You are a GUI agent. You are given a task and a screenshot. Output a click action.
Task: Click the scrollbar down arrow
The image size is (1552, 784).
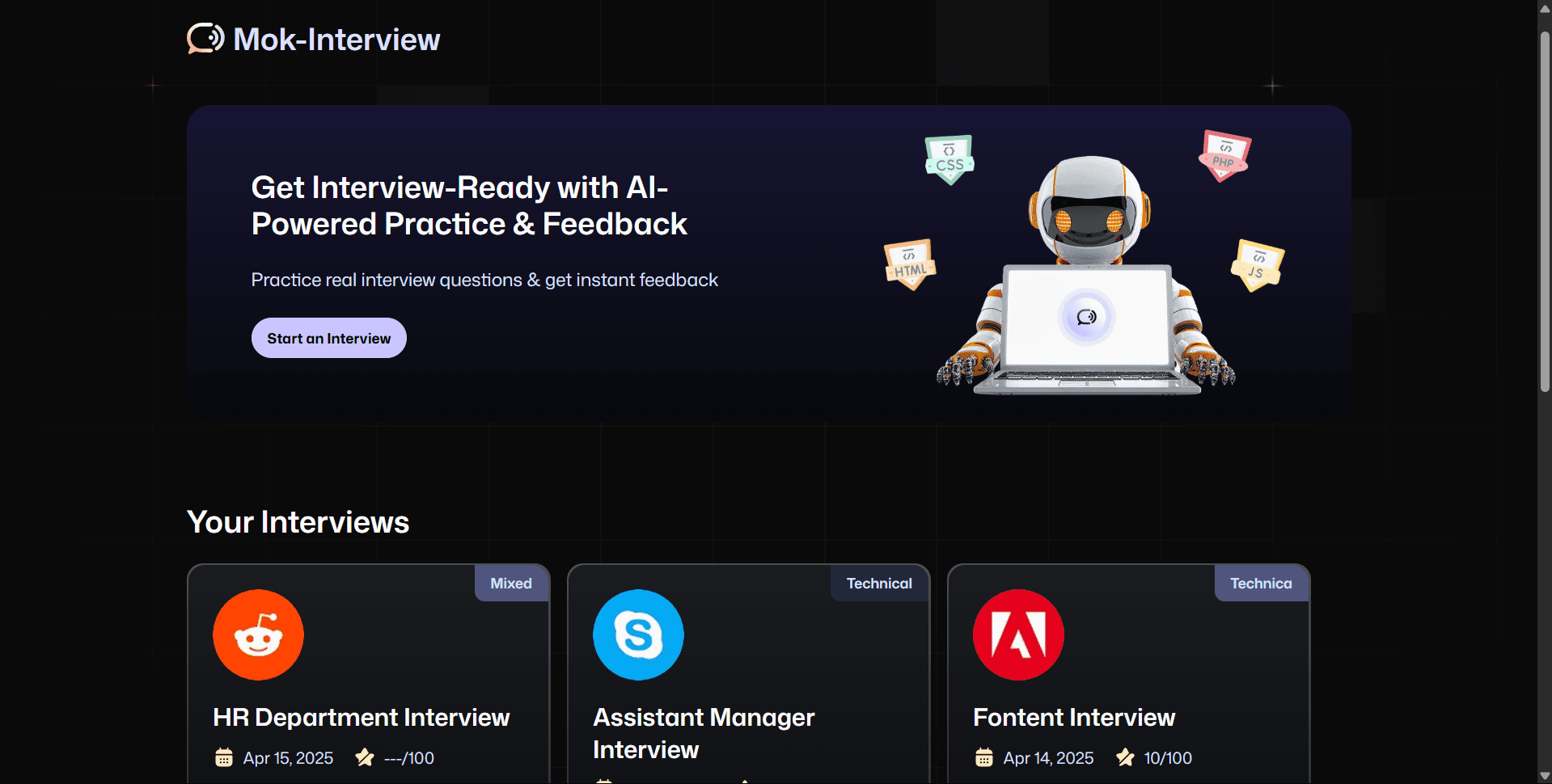(1545, 774)
